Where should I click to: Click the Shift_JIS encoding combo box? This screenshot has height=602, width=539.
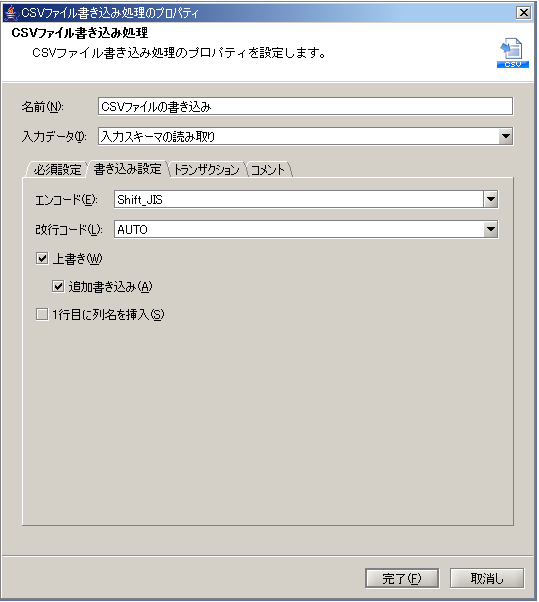[x=306, y=200]
